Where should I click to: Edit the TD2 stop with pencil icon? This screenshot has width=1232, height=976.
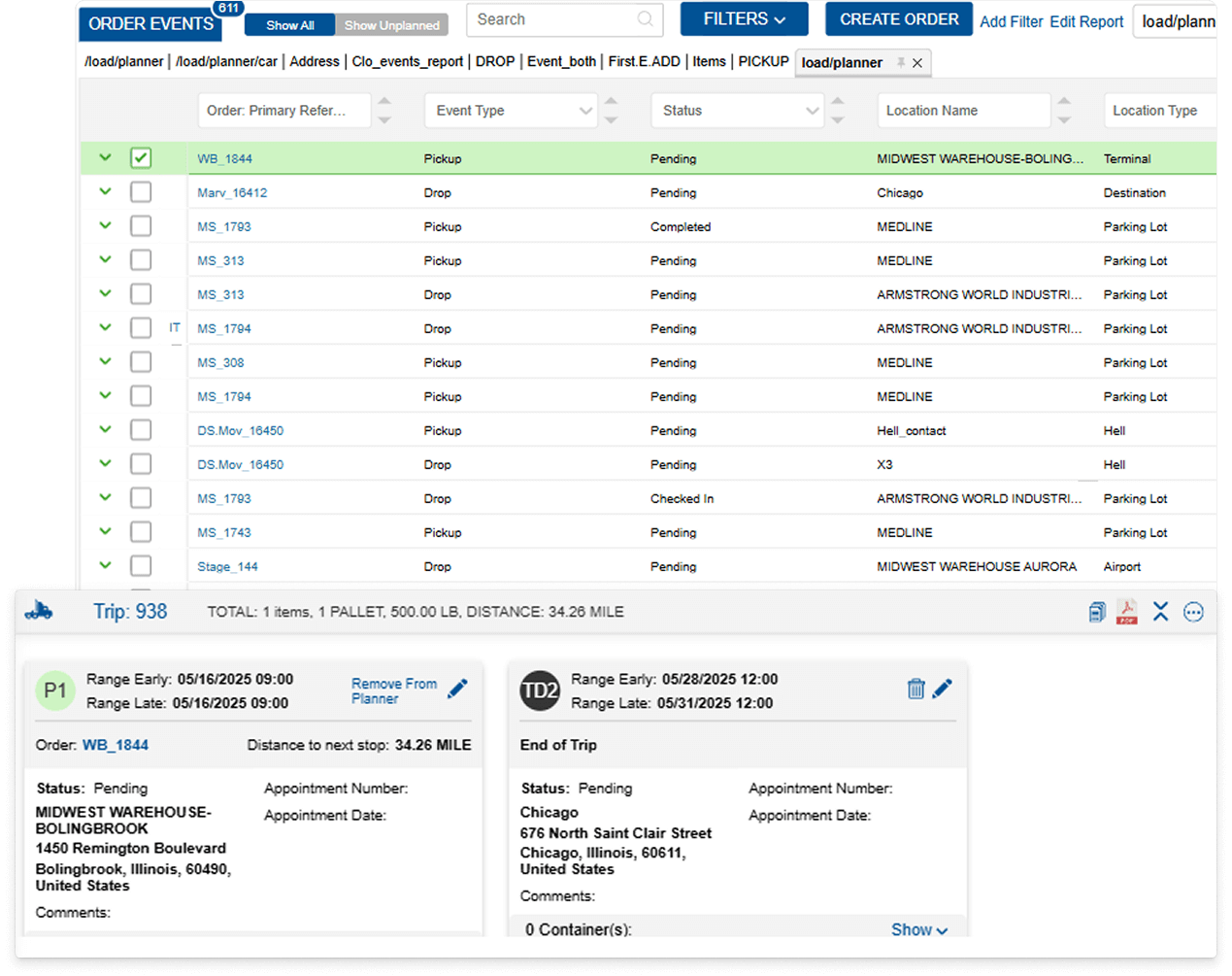[x=942, y=689]
